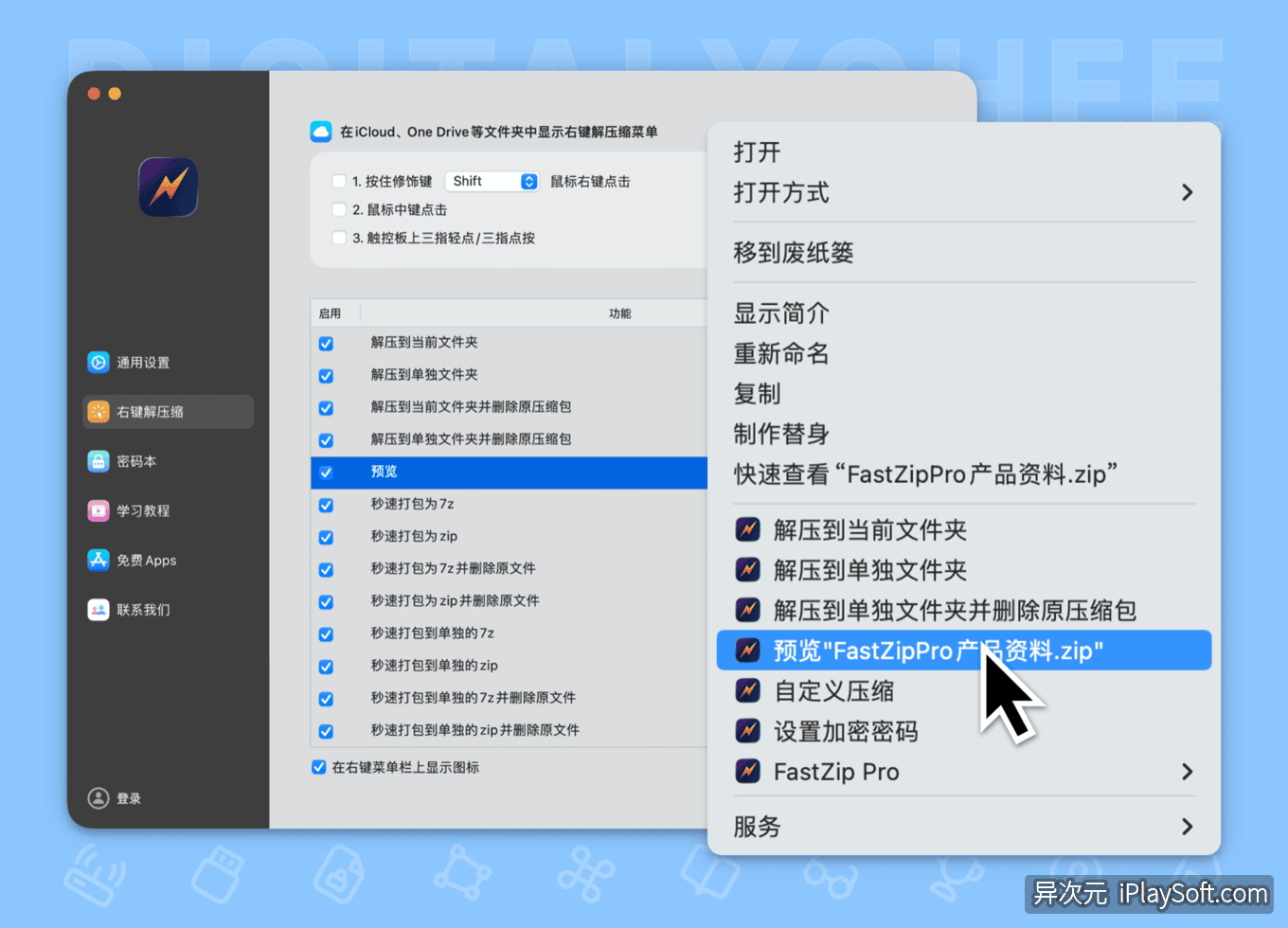Click 免费 Apps sidebar label

click(147, 560)
